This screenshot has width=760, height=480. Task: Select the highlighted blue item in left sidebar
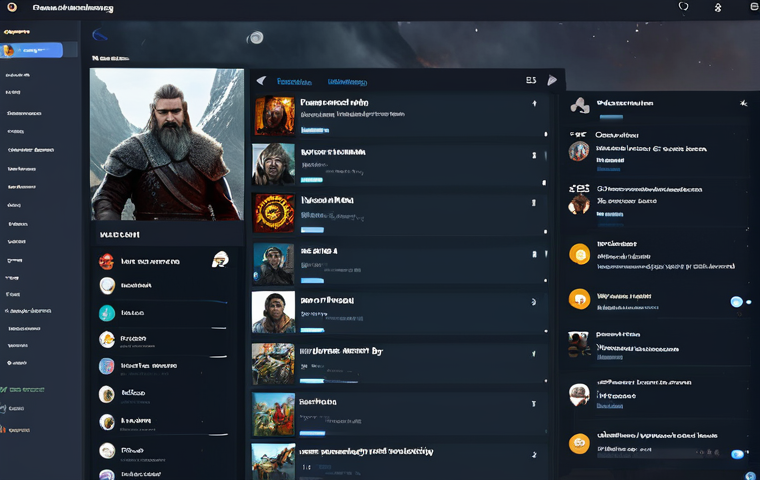(32, 50)
